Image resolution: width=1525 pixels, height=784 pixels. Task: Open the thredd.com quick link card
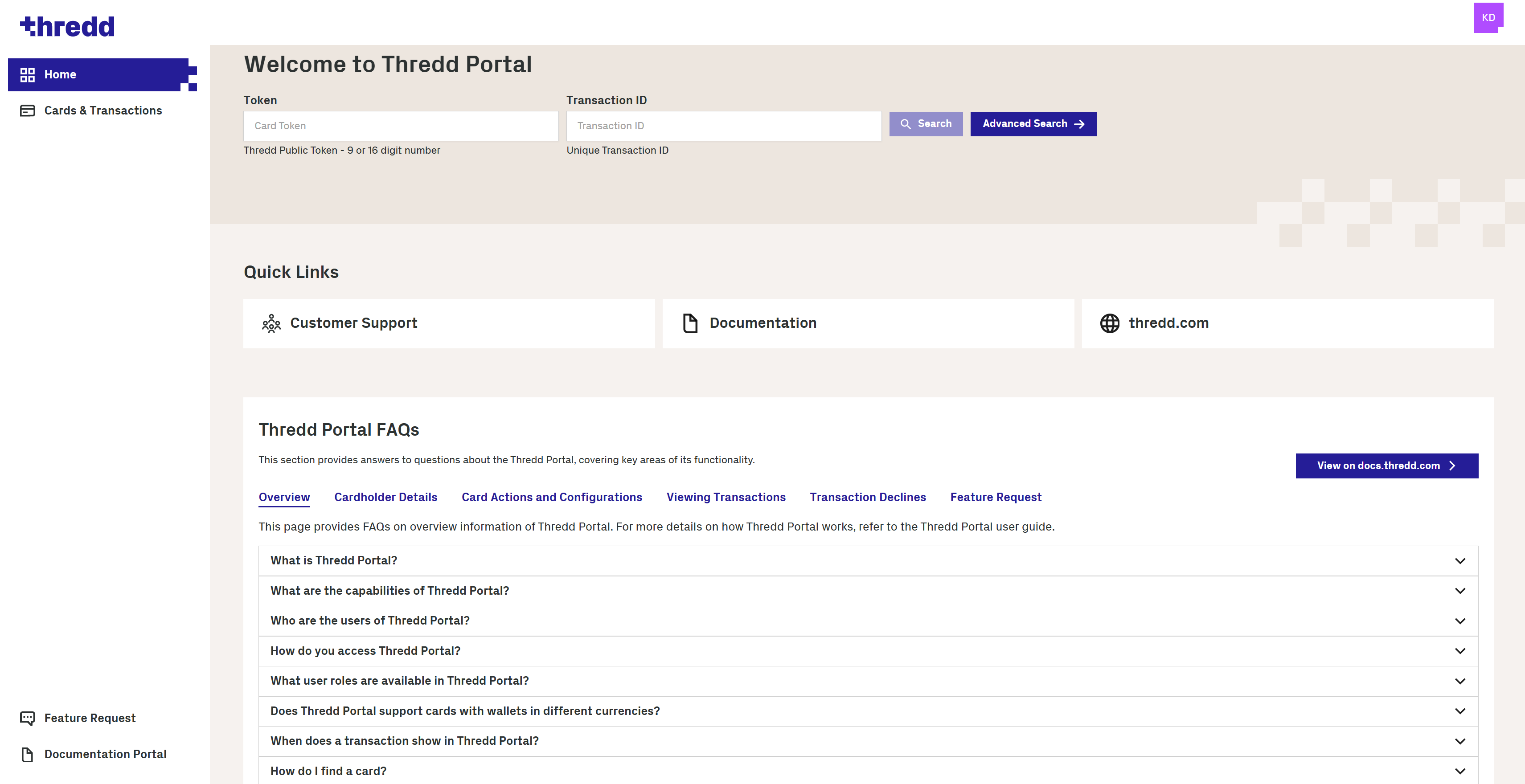point(1287,323)
